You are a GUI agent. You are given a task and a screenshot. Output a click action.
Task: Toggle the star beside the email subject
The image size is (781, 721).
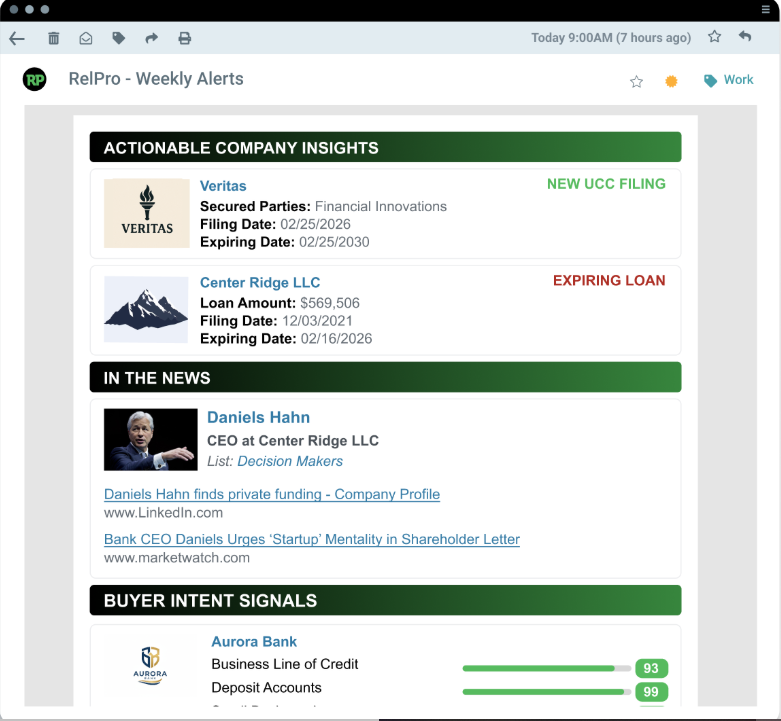(636, 81)
